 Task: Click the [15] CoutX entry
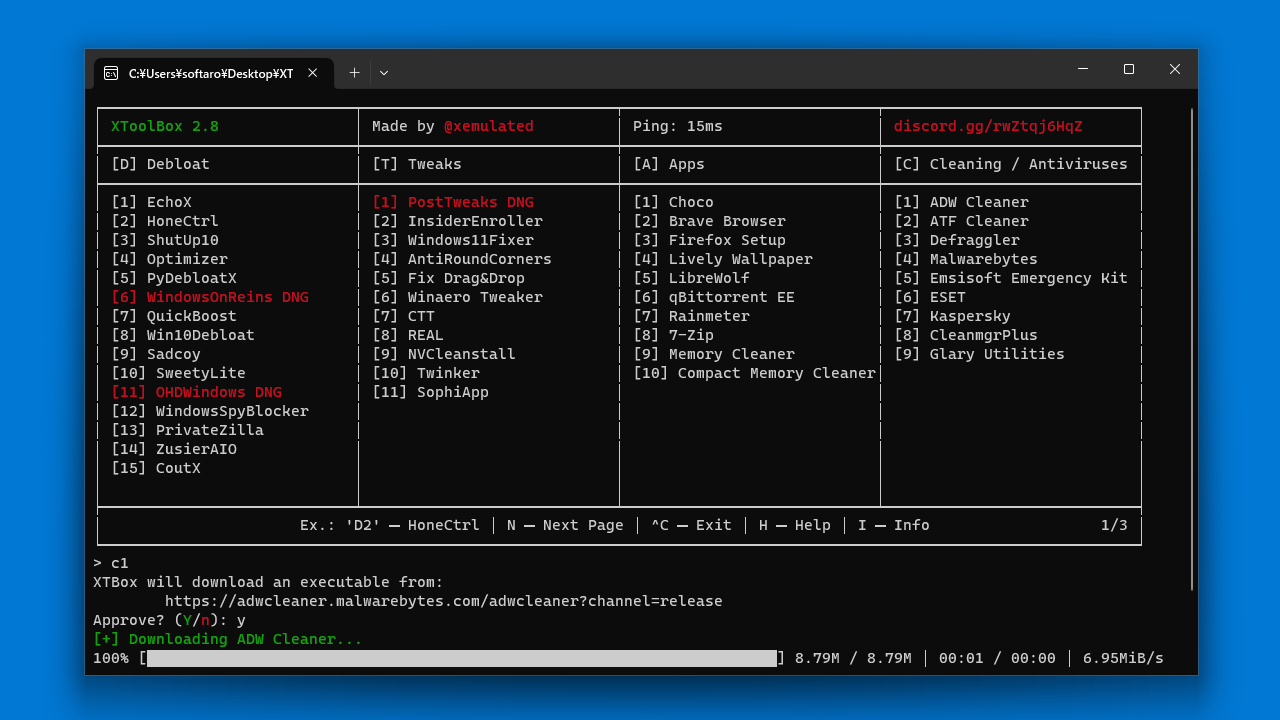[x=156, y=468]
